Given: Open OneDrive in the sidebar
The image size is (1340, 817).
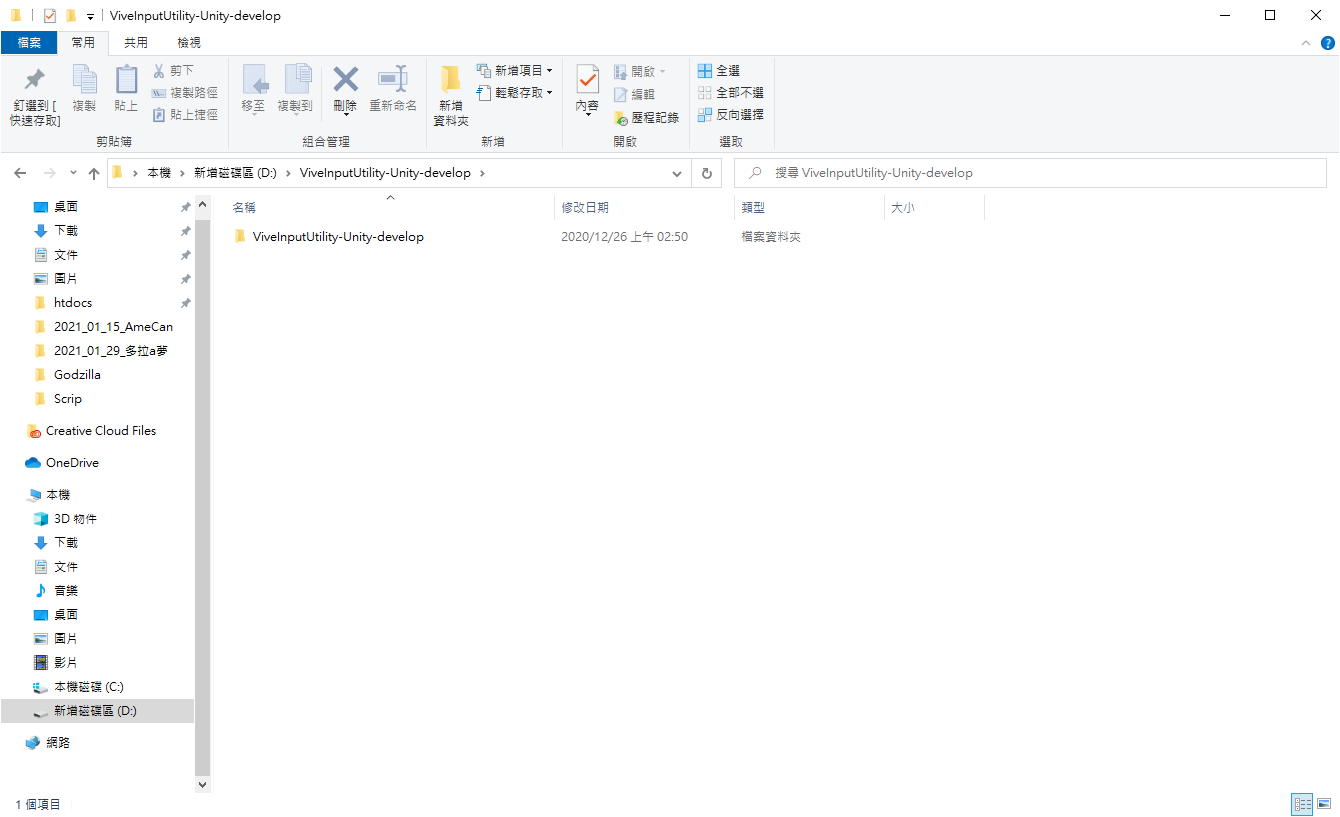Looking at the screenshot, I should click(72, 463).
